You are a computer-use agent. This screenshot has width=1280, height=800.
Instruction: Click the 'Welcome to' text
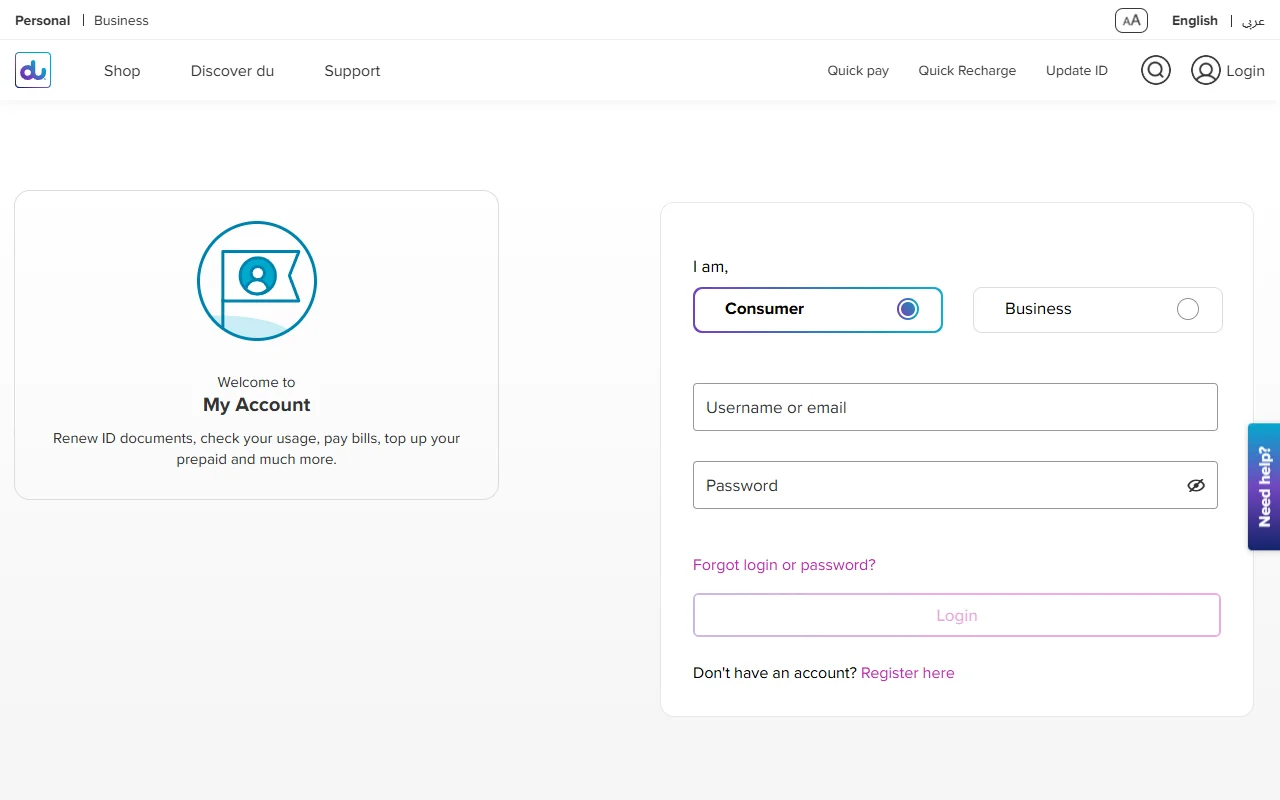[x=257, y=382]
